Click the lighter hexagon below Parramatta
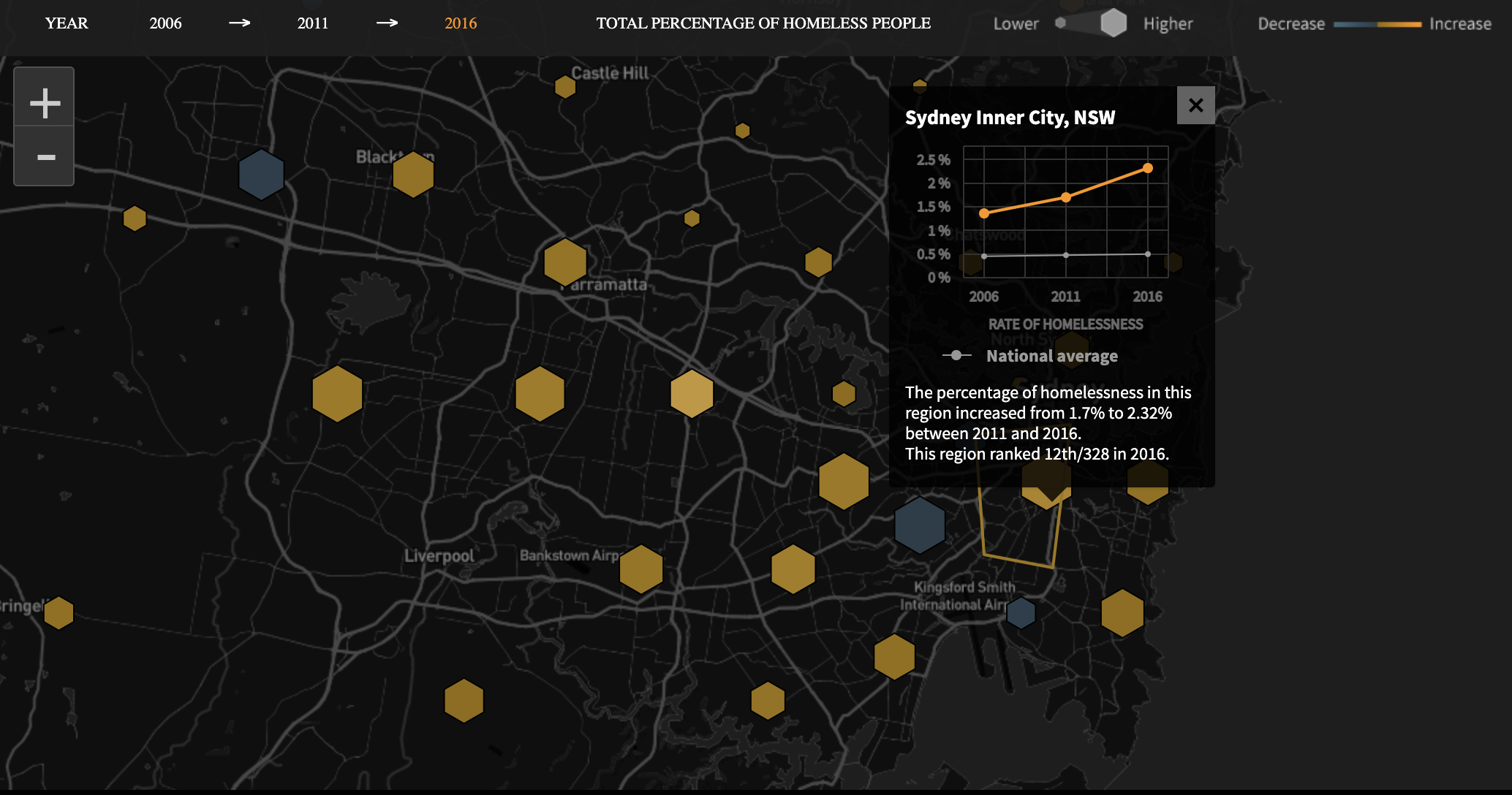Viewport: 1512px width, 795px height. point(692,394)
